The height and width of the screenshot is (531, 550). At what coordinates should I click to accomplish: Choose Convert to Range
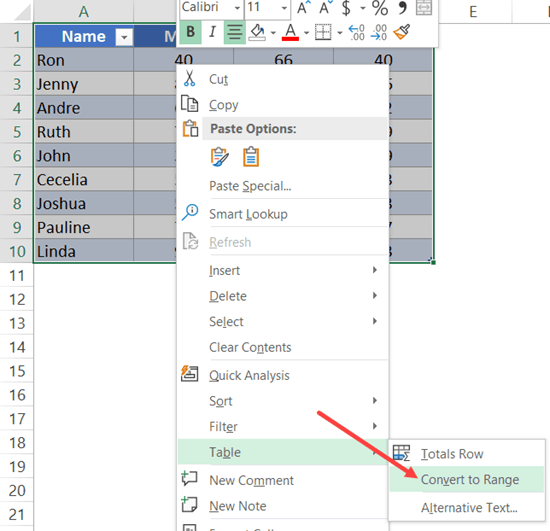467,479
